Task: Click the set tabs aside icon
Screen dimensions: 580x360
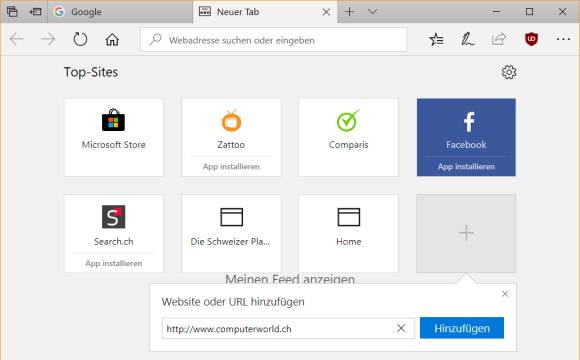Action: pyautogui.click(x=36, y=12)
